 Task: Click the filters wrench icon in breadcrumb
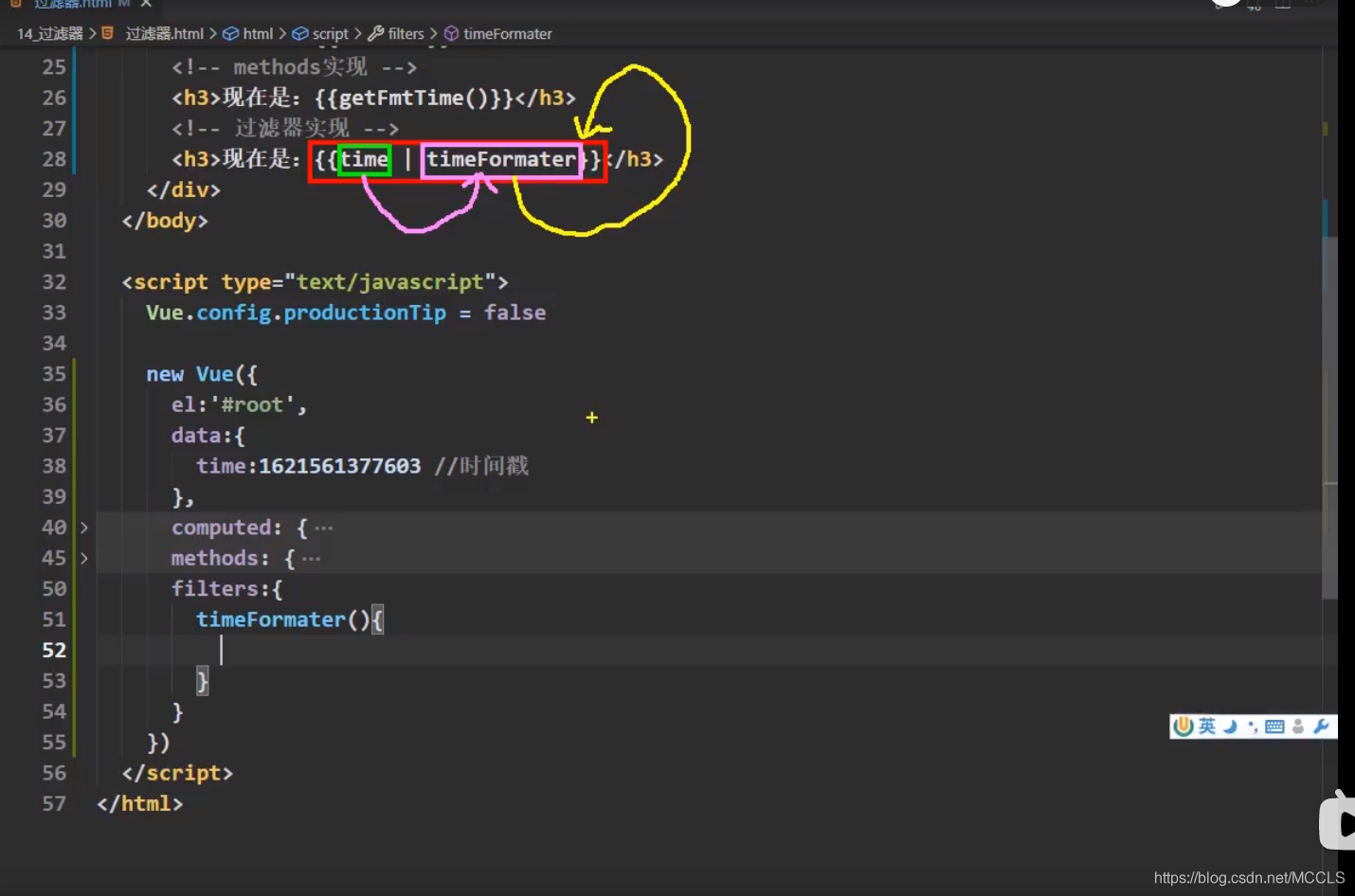click(x=375, y=34)
